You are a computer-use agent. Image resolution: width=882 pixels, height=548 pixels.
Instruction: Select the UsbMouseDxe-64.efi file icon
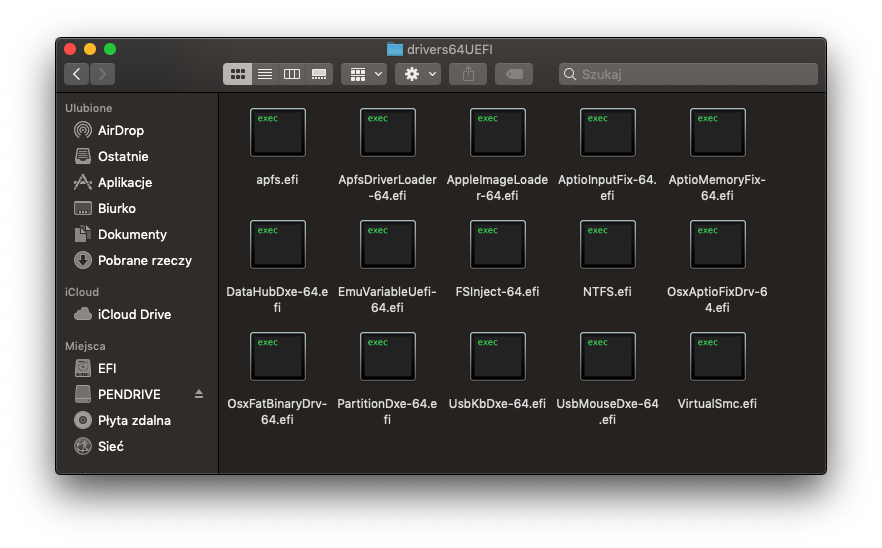click(608, 357)
